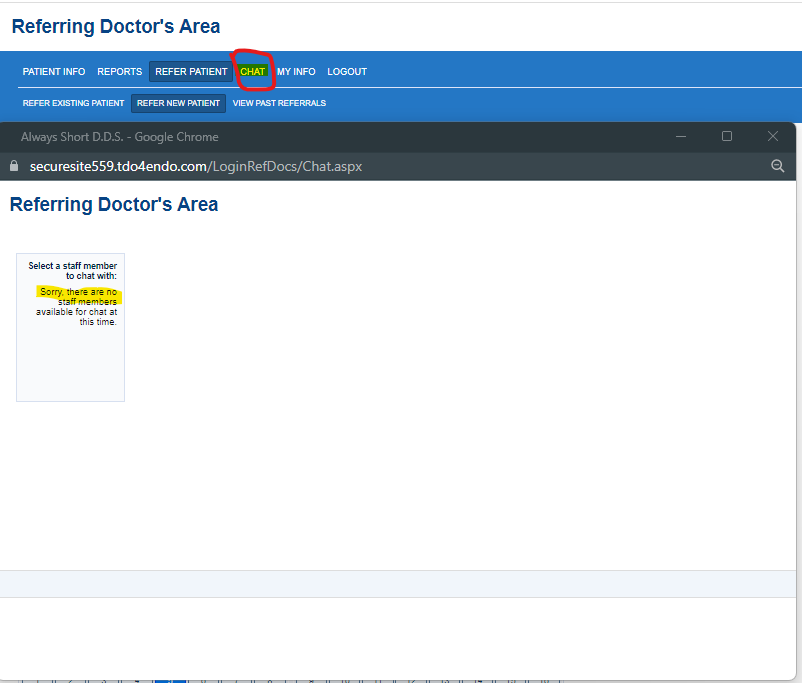Screen dimensions: 802x683
Task: Open the Patient Info menu item
Action: point(54,72)
